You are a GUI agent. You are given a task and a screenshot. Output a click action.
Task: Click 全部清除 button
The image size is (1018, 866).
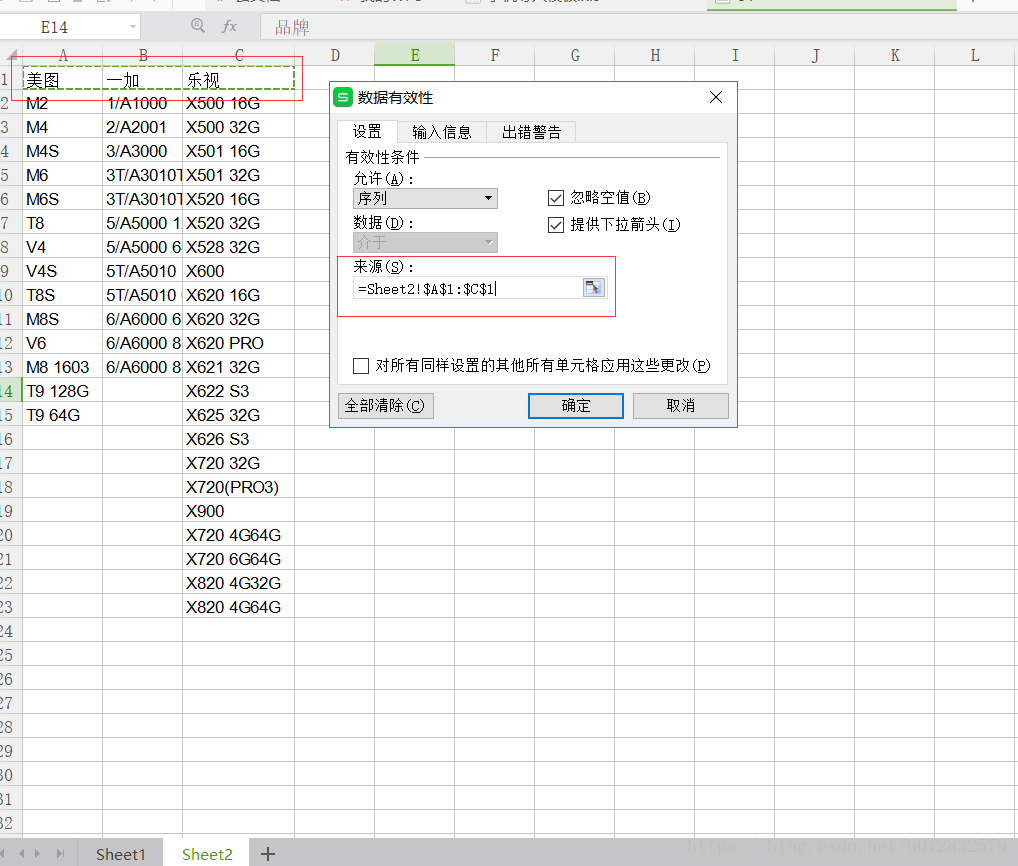pos(385,406)
